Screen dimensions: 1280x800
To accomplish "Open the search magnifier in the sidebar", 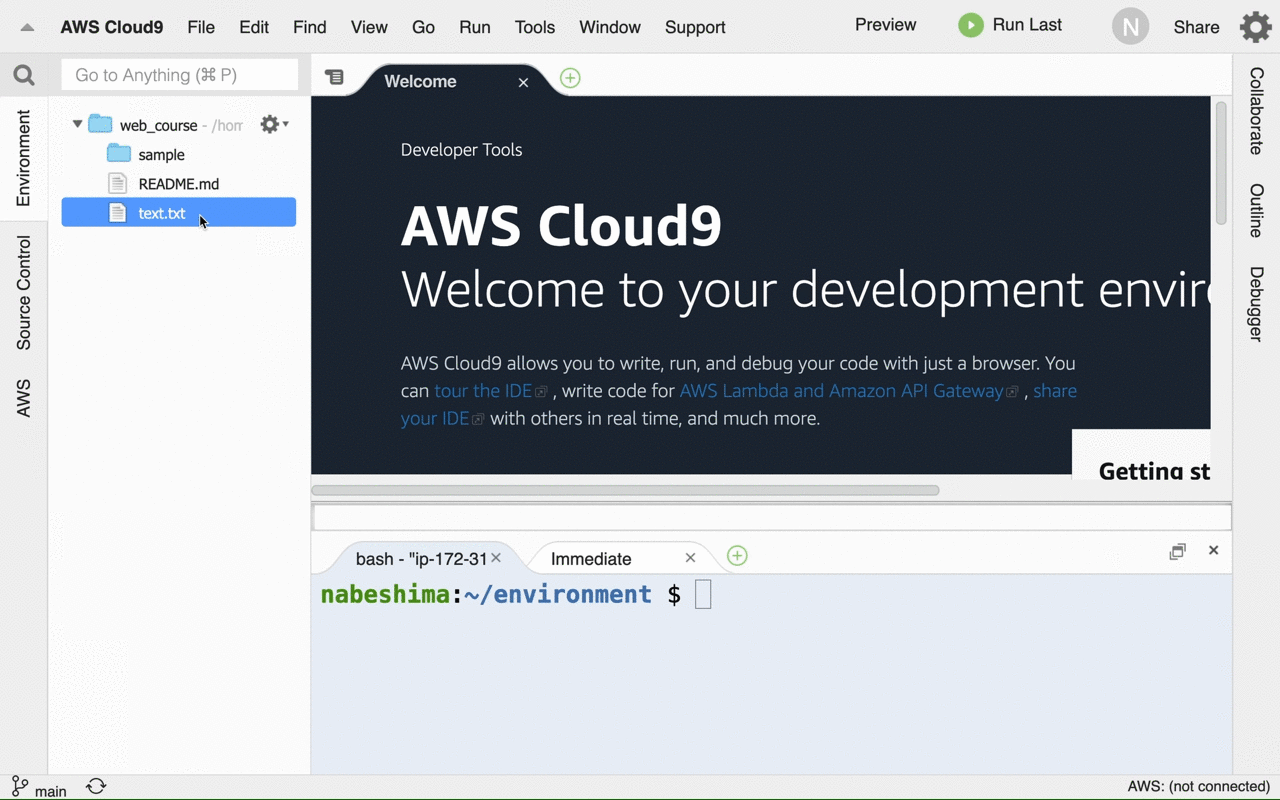I will [x=24, y=75].
